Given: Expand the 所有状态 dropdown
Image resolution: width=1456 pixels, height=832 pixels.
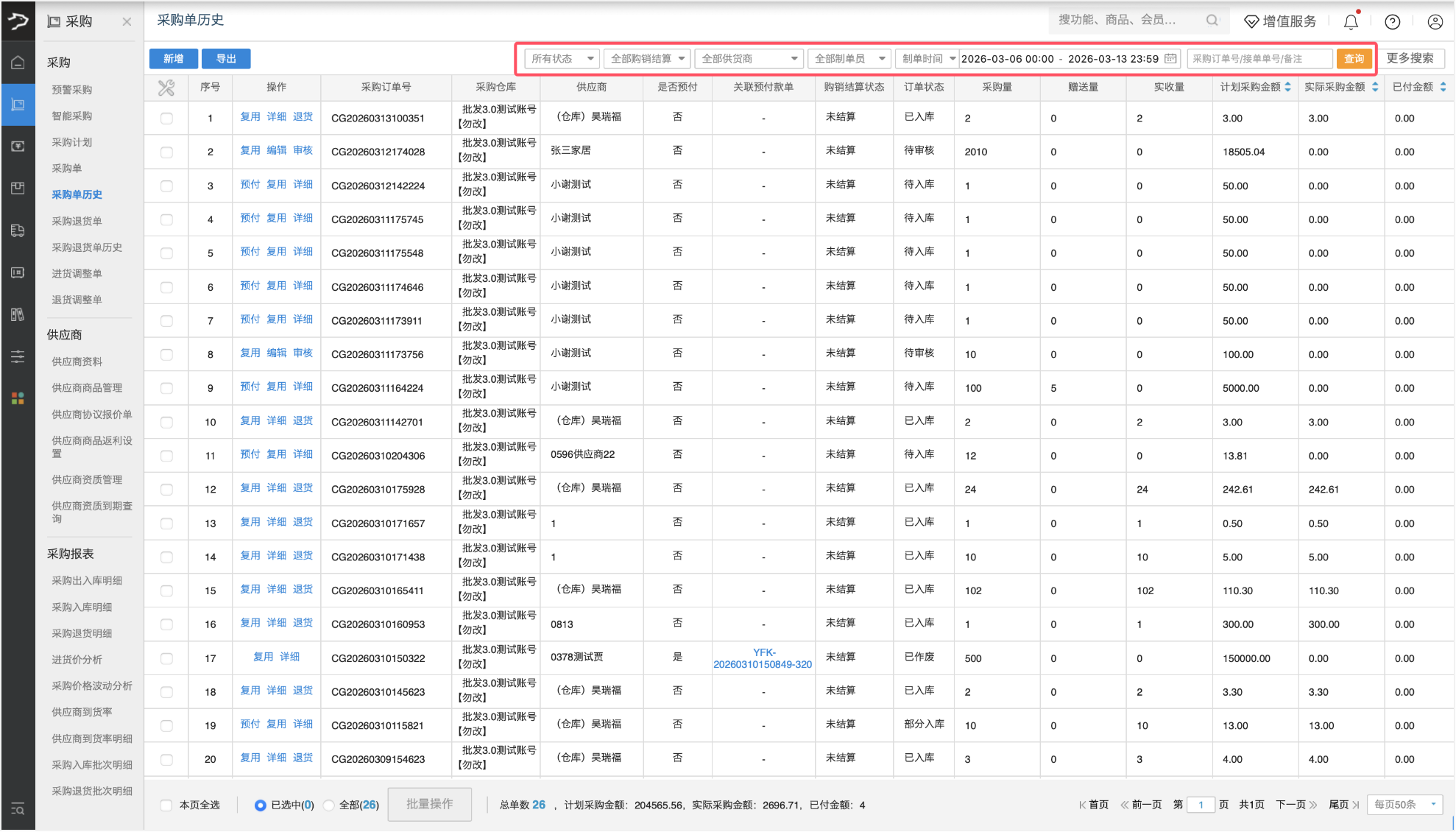Looking at the screenshot, I should coord(562,59).
